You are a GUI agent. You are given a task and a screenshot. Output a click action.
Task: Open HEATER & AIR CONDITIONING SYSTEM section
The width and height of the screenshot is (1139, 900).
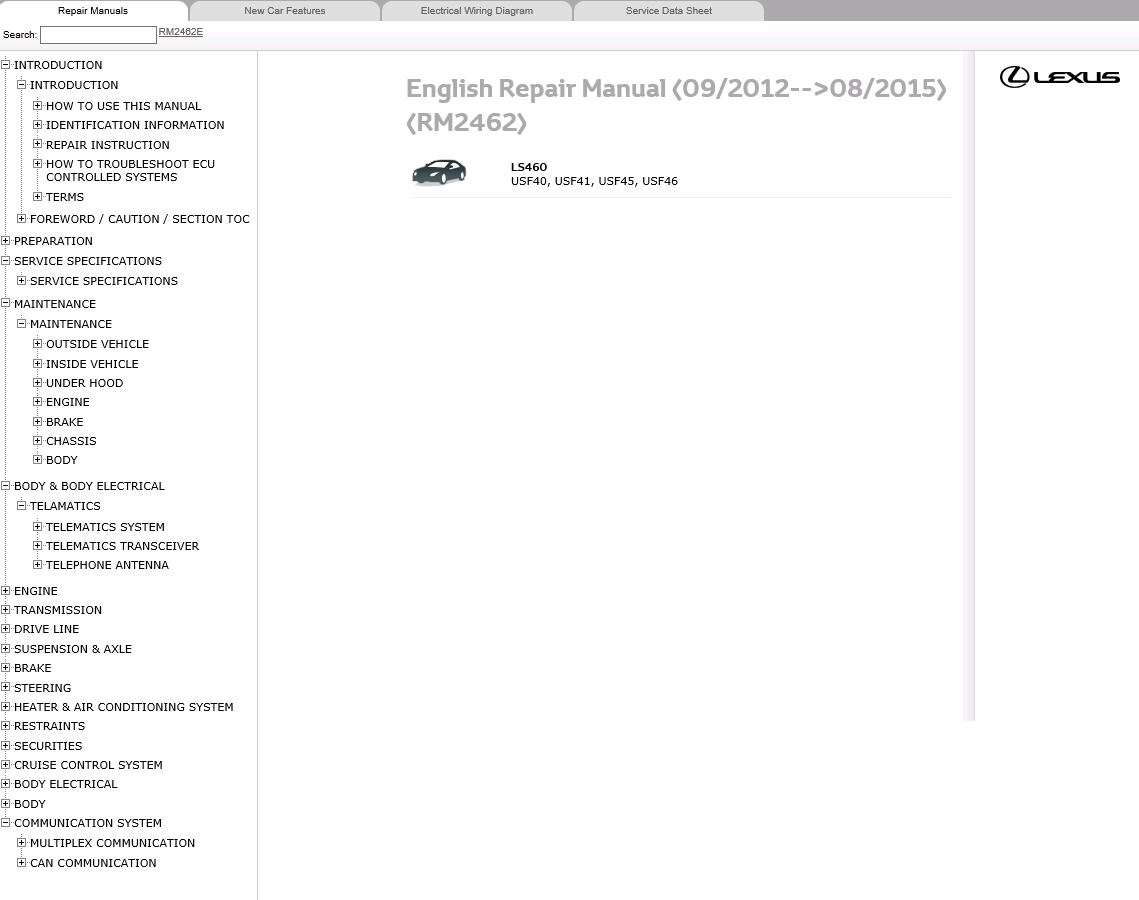(x=123, y=707)
